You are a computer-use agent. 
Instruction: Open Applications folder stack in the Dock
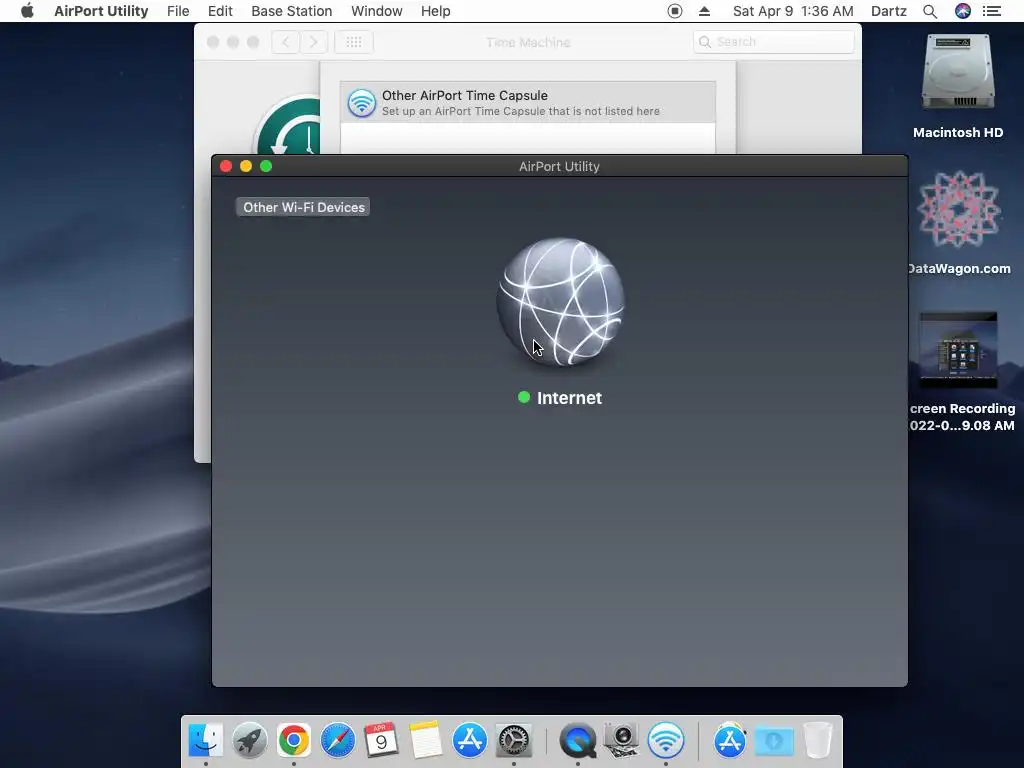point(729,740)
